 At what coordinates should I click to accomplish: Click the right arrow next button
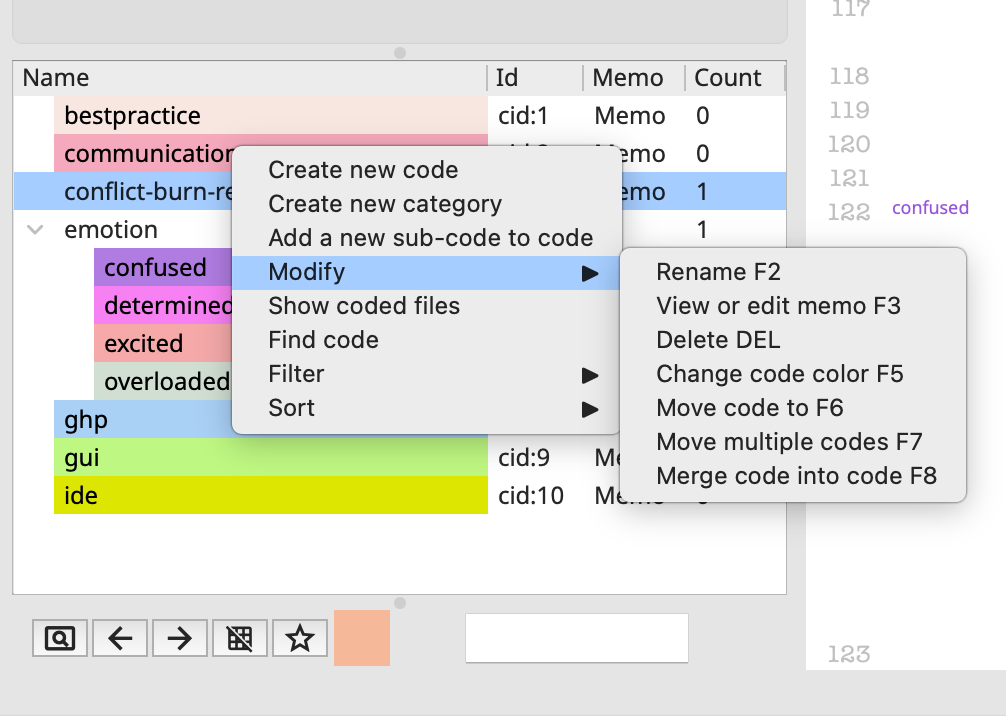(180, 638)
